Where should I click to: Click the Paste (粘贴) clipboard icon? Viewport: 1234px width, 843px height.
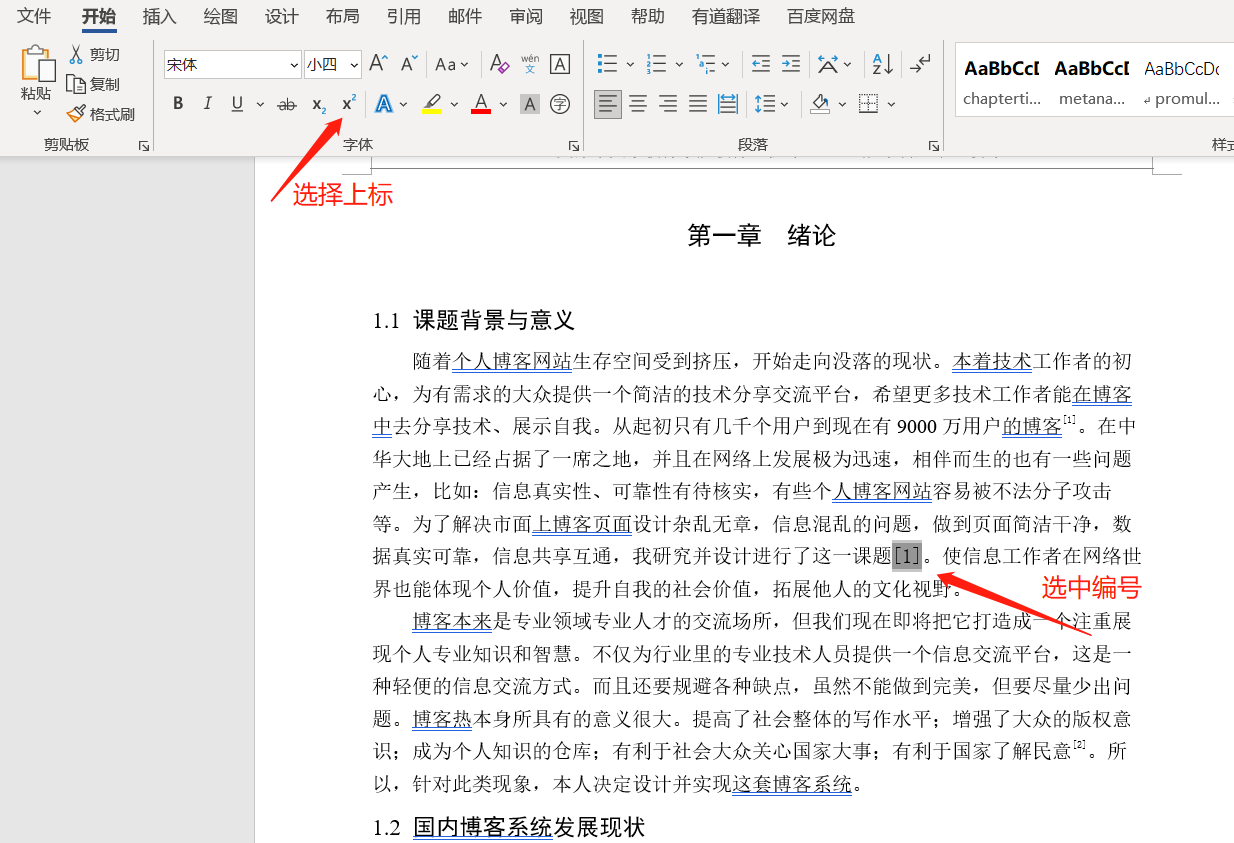tap(36, 63)
